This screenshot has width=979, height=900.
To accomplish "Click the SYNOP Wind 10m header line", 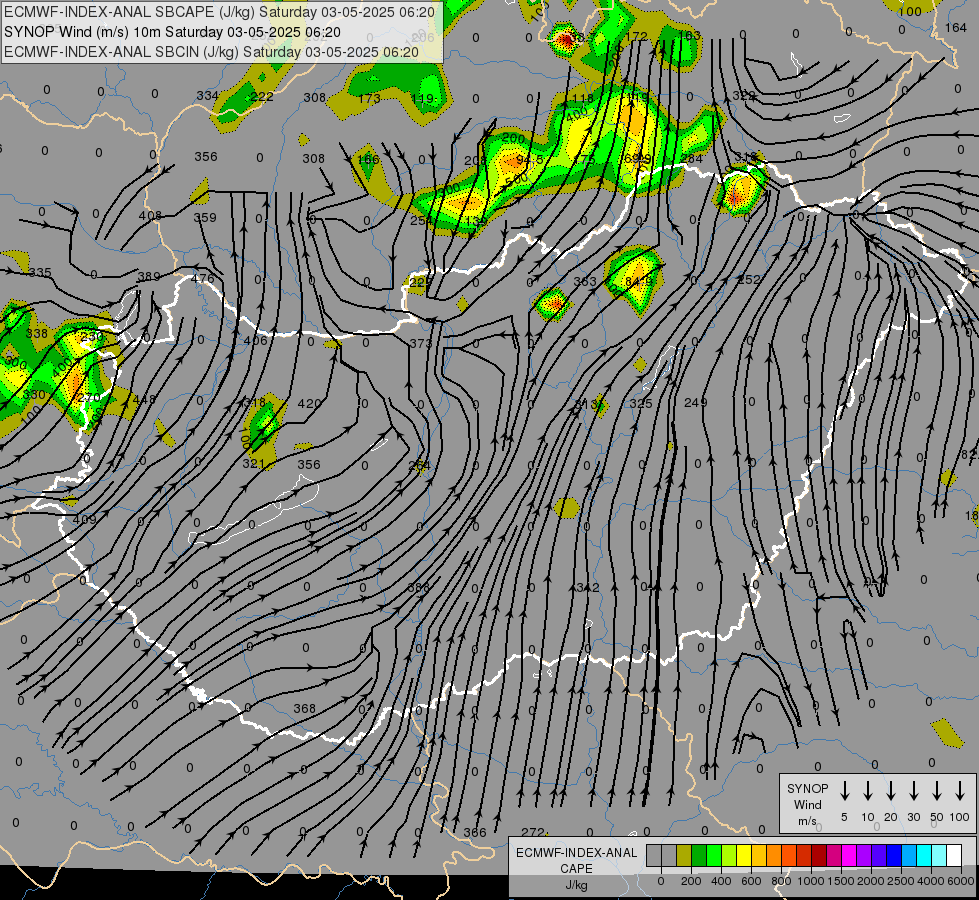I will click(172, 32).
